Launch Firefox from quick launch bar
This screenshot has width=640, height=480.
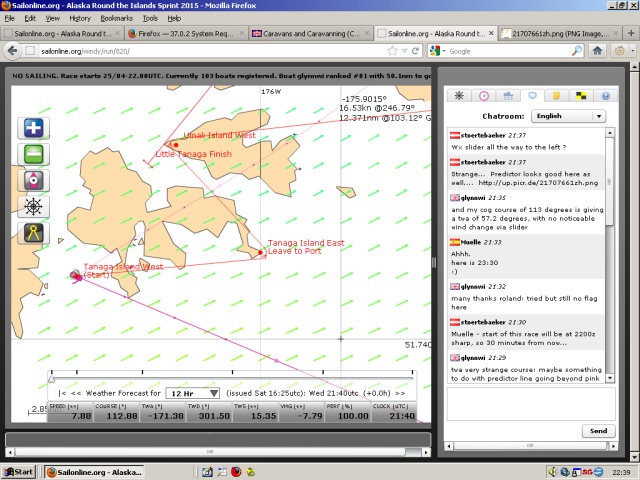click(x=236, y=472)
